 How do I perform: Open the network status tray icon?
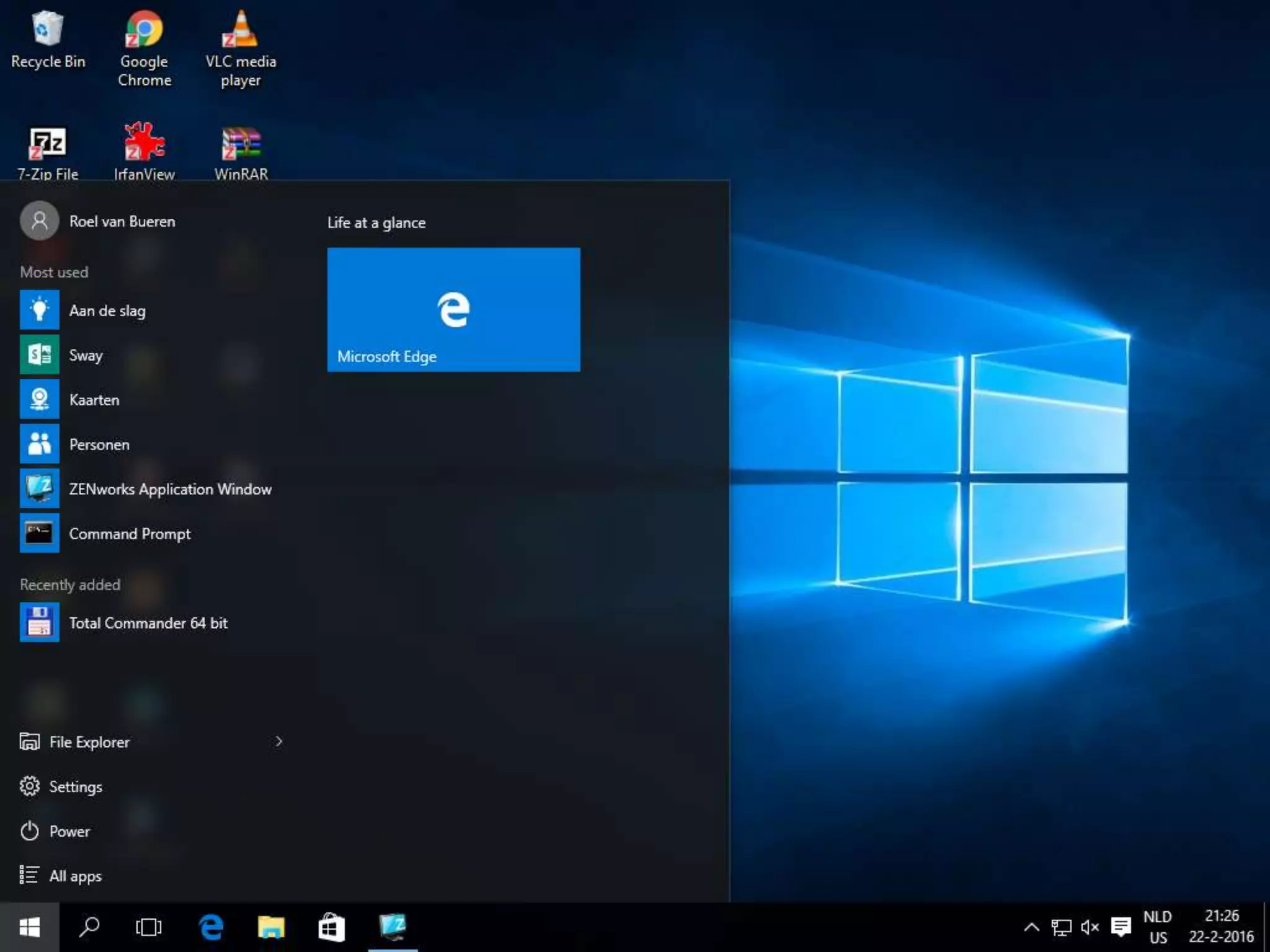pyautogui.click(x=1061, y=927)
